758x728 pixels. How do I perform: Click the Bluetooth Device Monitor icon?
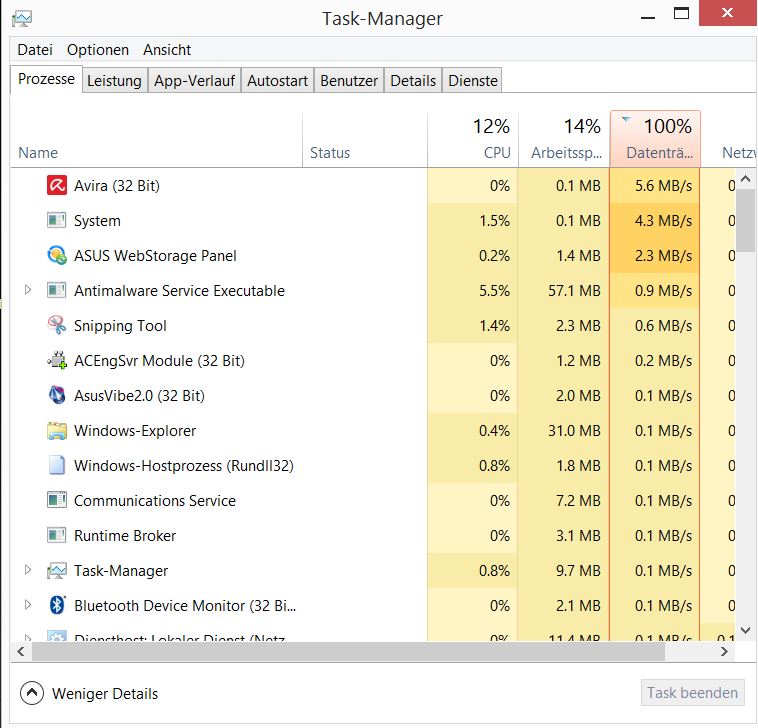pos(57,605)
